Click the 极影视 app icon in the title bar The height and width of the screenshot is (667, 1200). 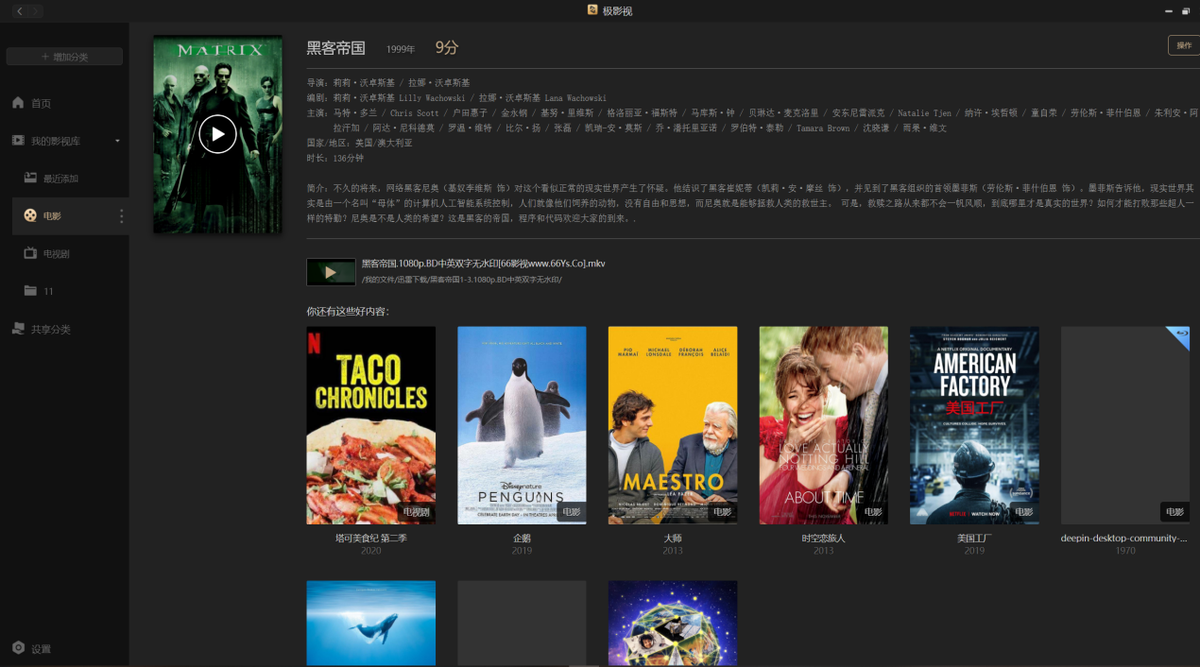[593, 11]
